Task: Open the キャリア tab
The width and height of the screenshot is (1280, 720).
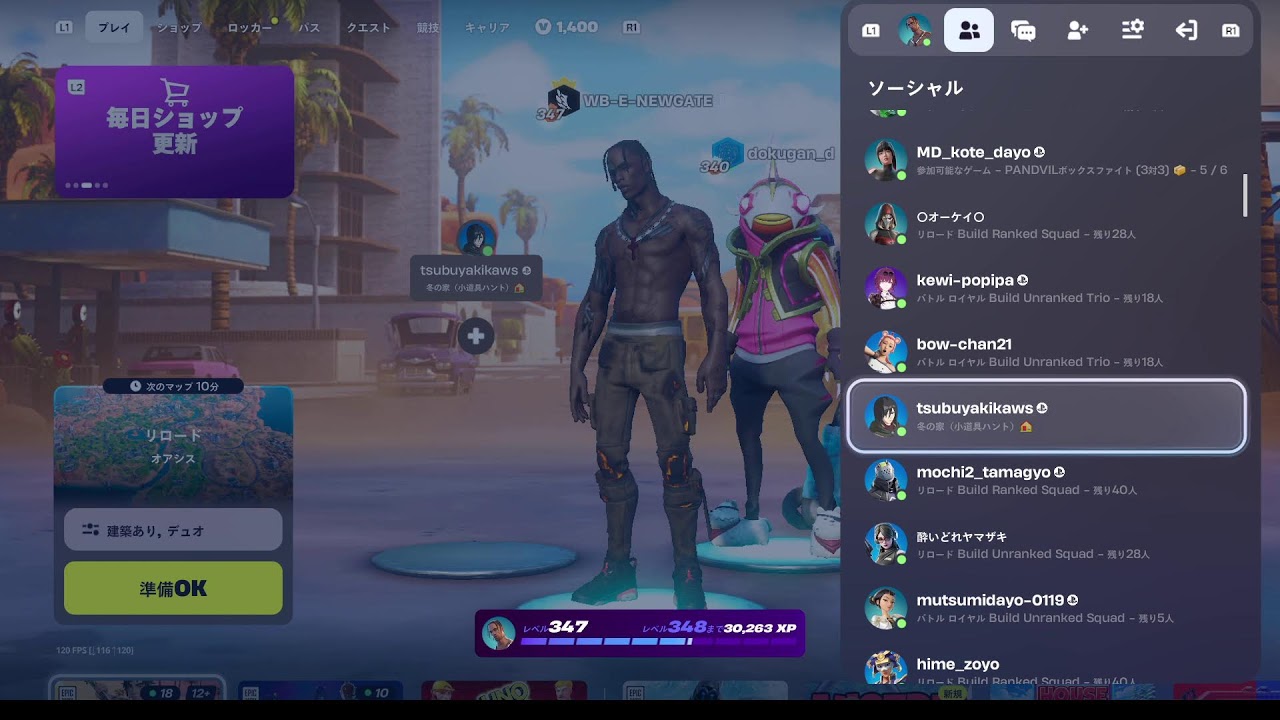Action: point(487,28)
